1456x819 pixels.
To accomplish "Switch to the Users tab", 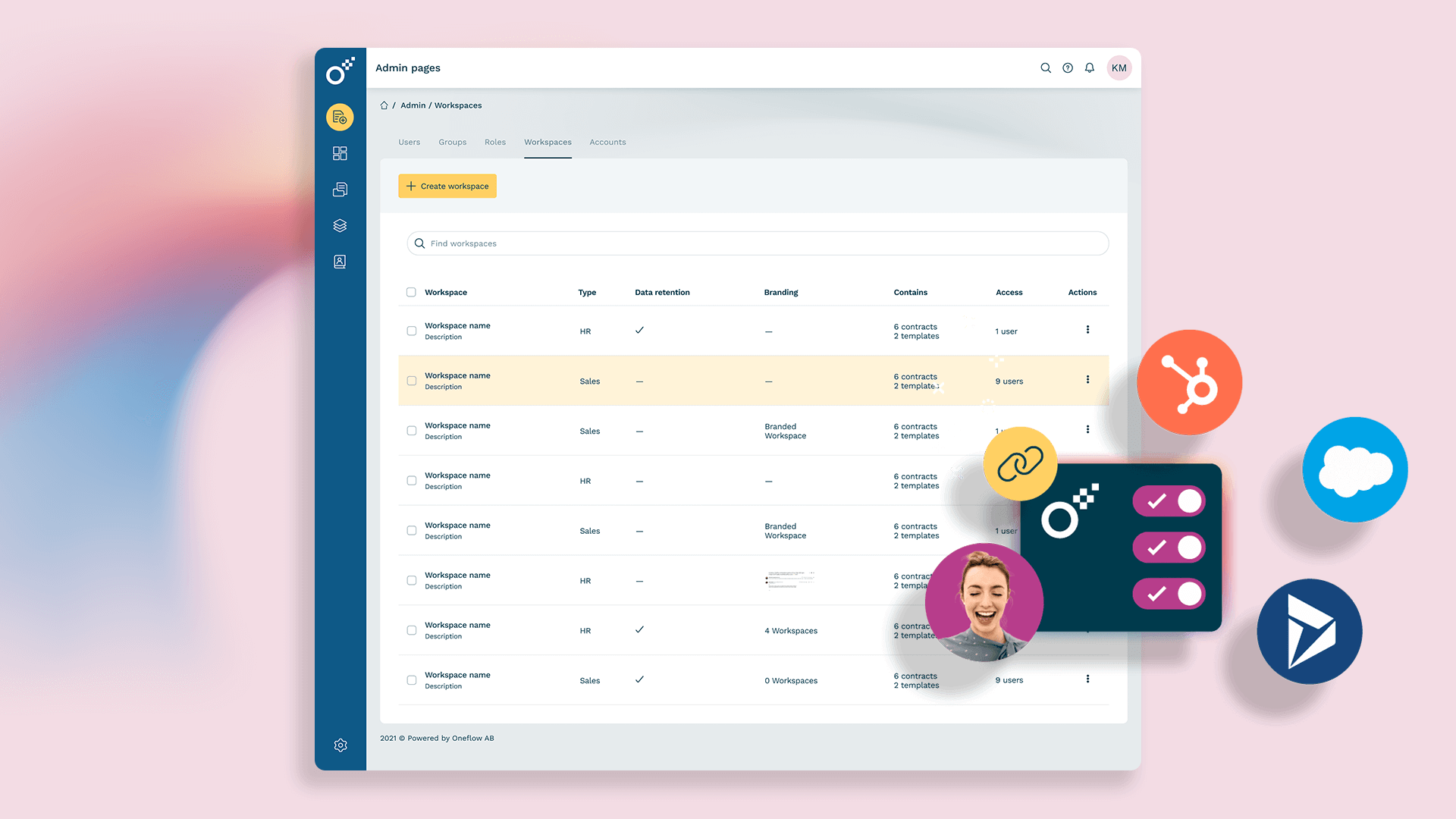I will (409, 142).
